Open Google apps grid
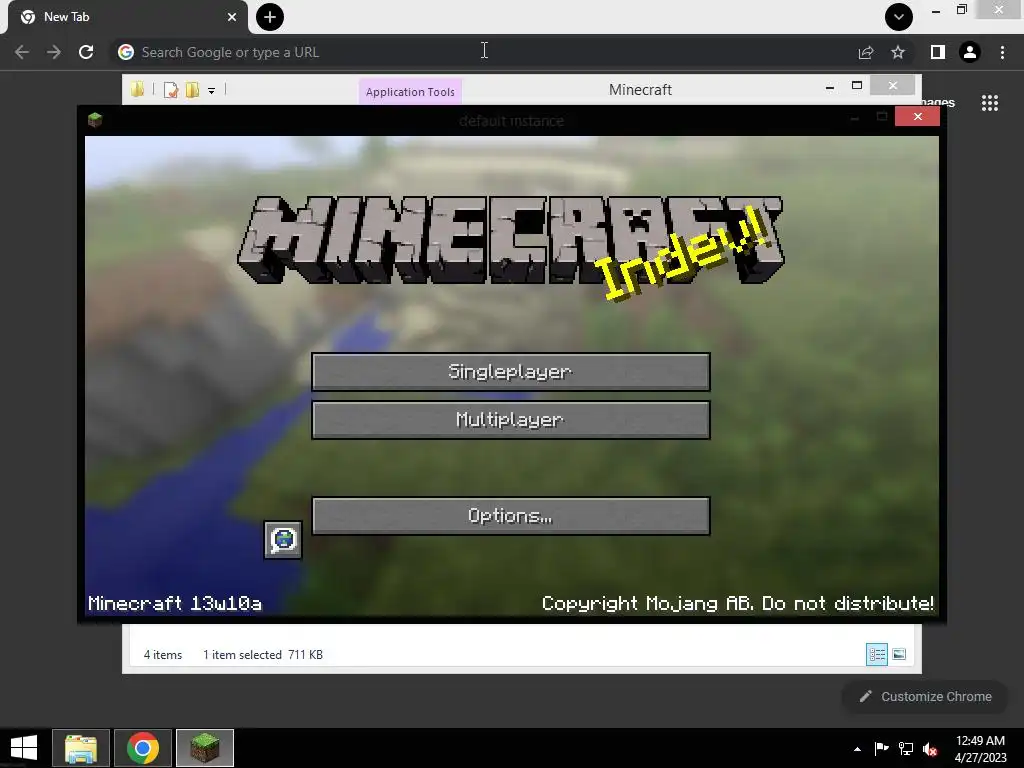The height and width of the screenshot is (768, 1024). [x=990, y=103]
